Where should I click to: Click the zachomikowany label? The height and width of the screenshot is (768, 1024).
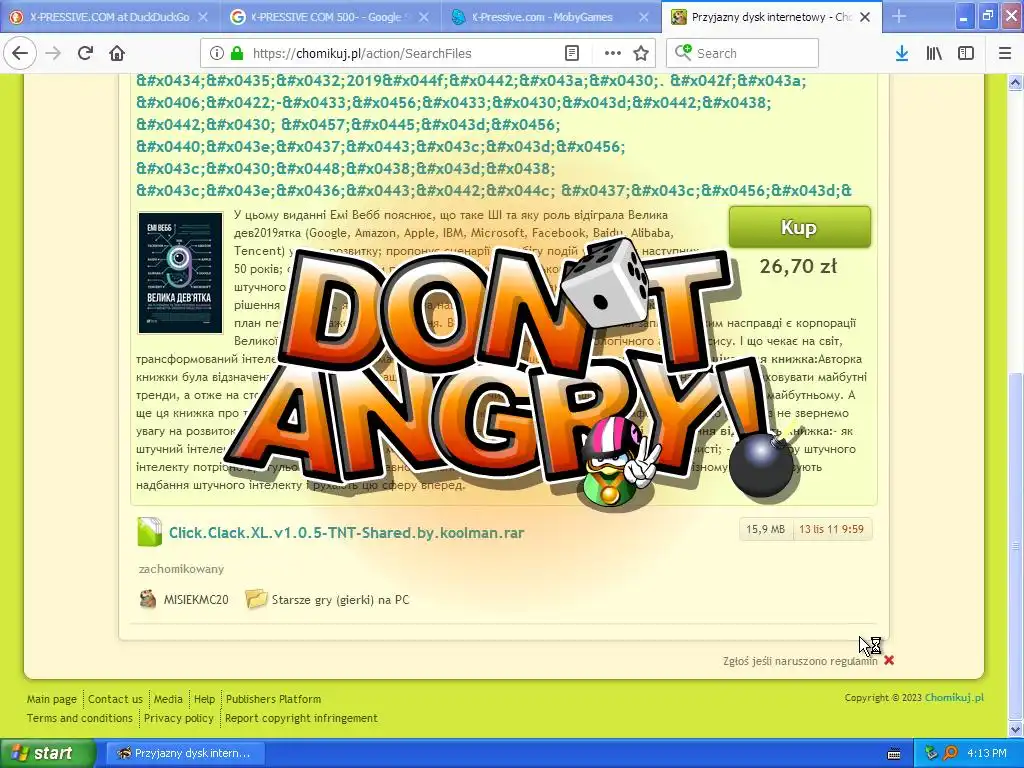click(181, 569)
